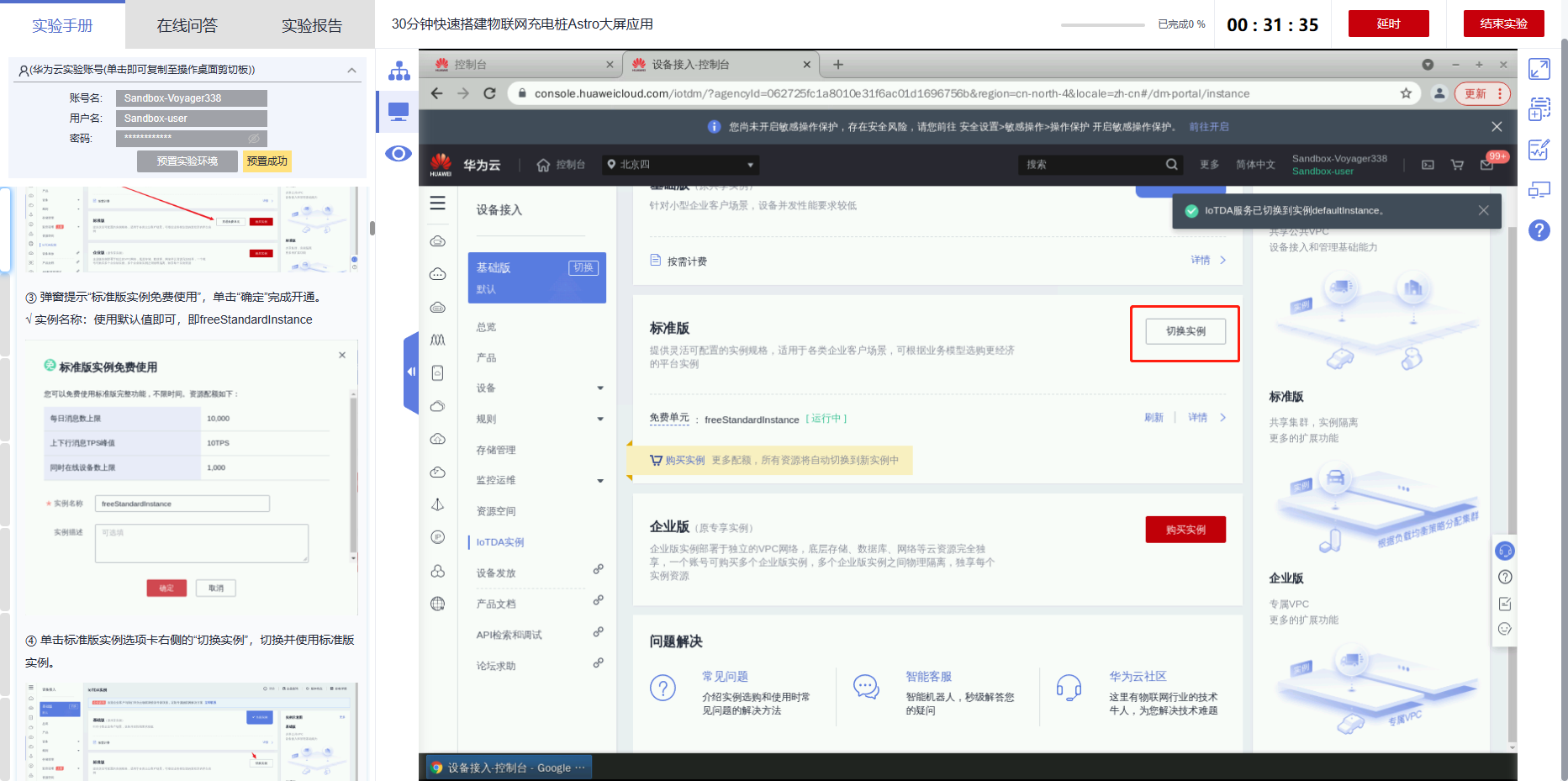Select the 实验手册 tab
1568x781 pixels.
(x=62, y=25)
